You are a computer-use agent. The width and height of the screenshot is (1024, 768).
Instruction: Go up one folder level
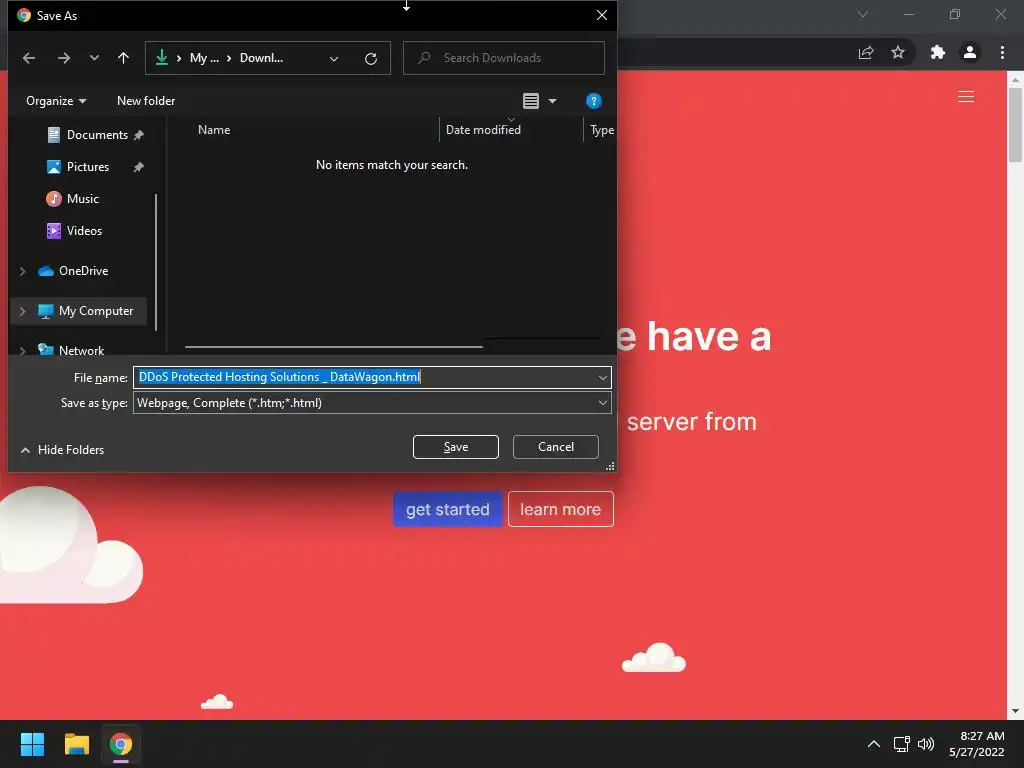pyautogui.click(x=123, y=58)
